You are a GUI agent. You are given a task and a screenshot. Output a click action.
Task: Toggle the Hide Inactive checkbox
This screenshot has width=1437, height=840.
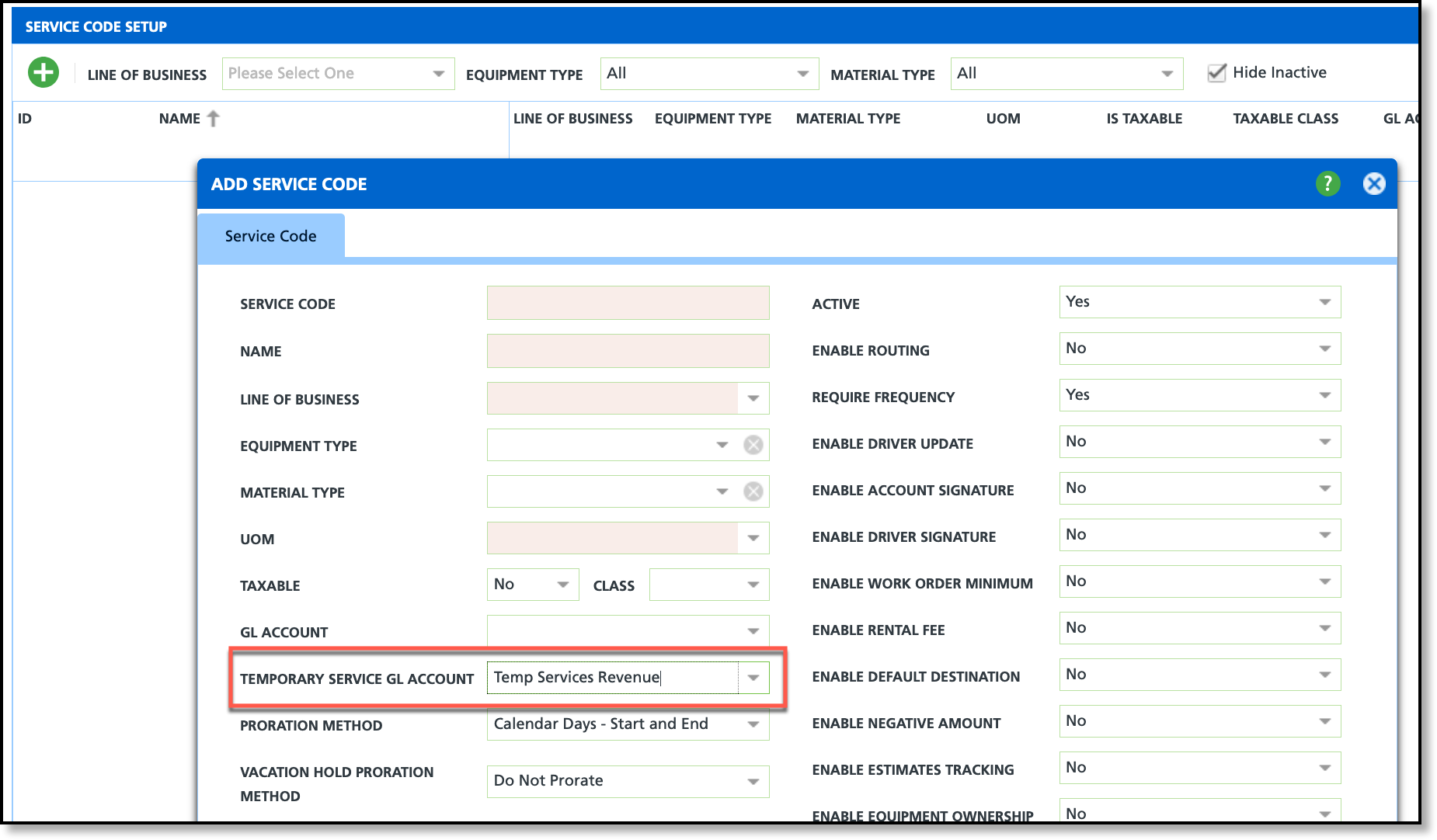pyautogui.click(x=1216, y=73)
